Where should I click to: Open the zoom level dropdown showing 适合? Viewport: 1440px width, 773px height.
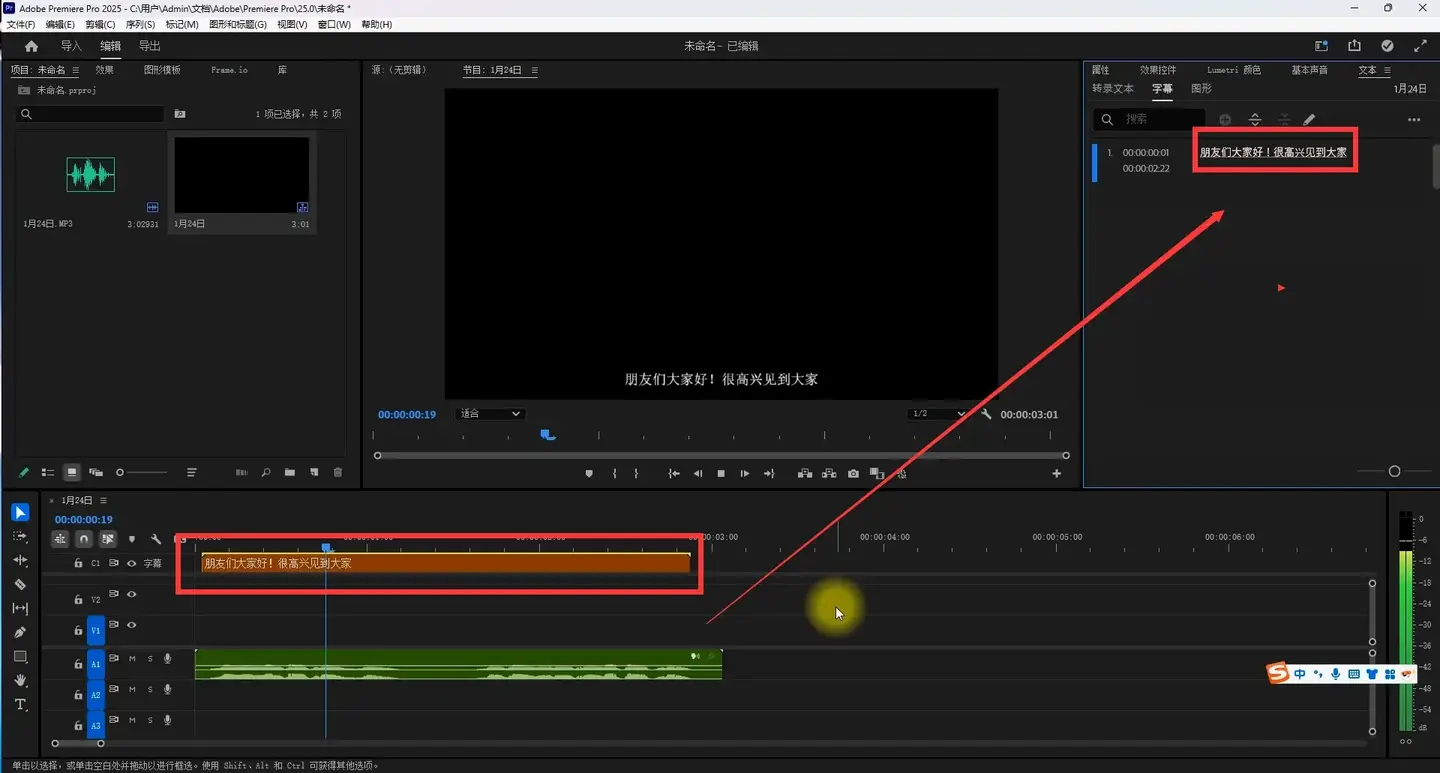(x=489, y=414)
